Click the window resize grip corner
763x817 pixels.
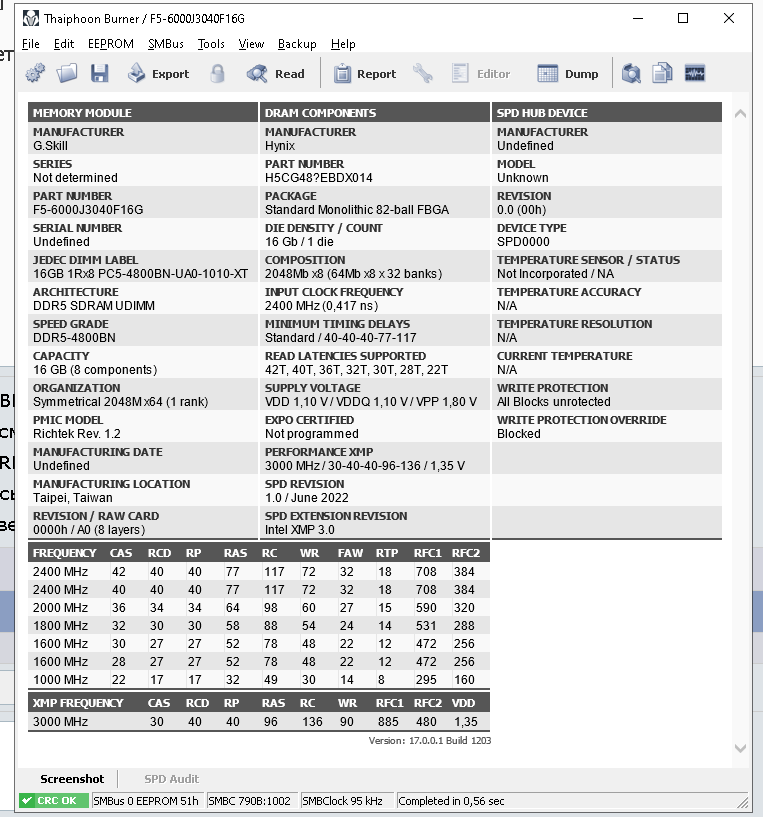click(743, 803)
